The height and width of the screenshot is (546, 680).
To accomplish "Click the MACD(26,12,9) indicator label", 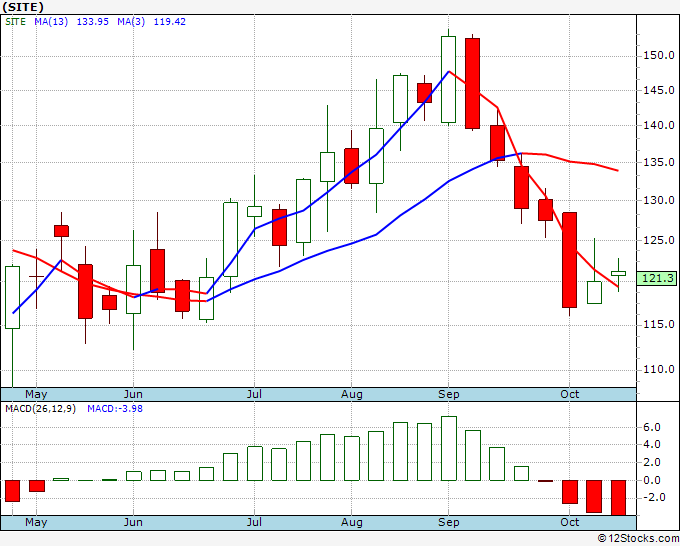I will (40, 409).
